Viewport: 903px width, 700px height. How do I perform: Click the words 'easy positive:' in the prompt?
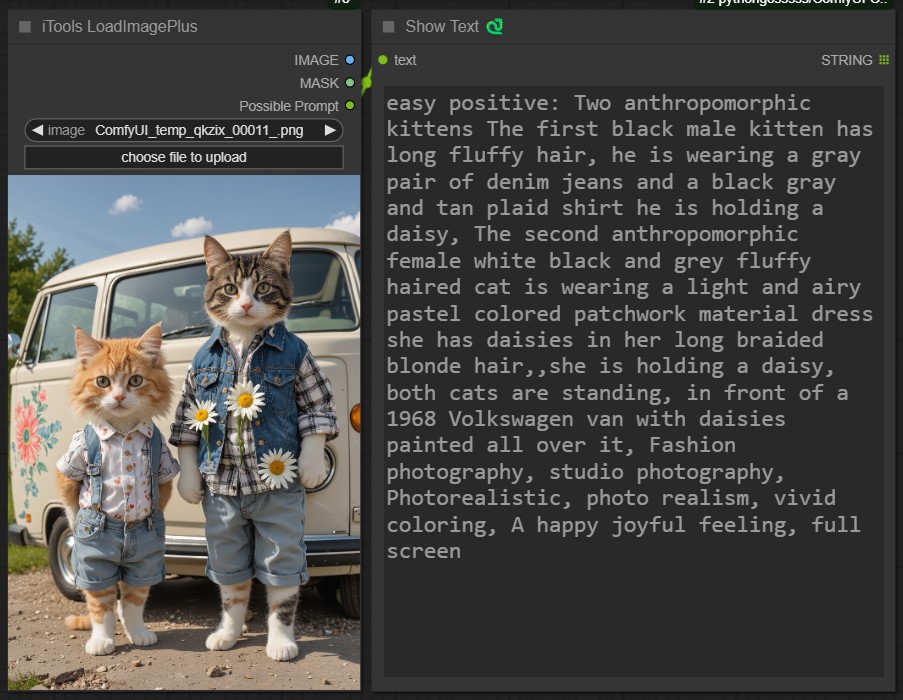[473, 103]
